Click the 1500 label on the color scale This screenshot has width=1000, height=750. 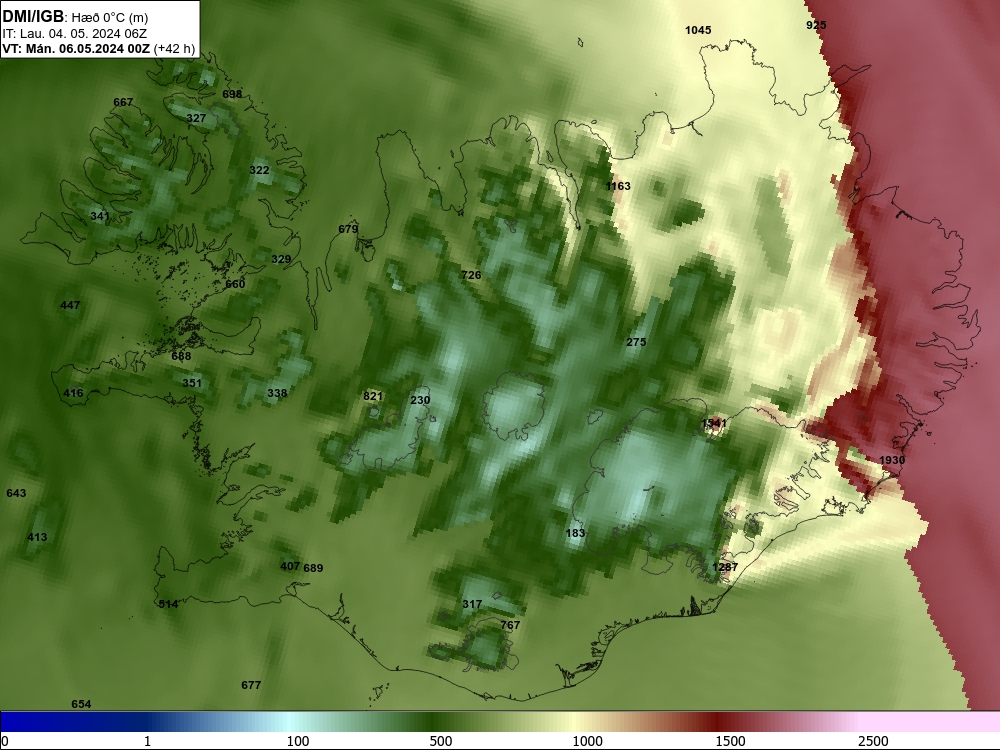(730, 741)
